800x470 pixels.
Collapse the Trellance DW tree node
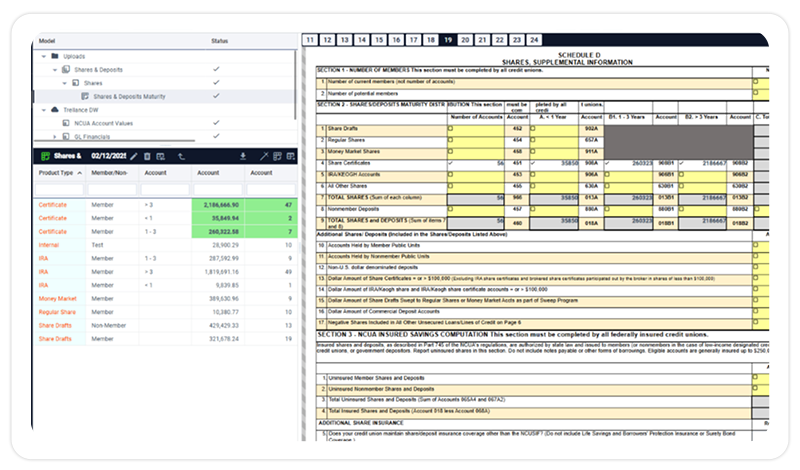pyautogui.click(x=44, y=110)
